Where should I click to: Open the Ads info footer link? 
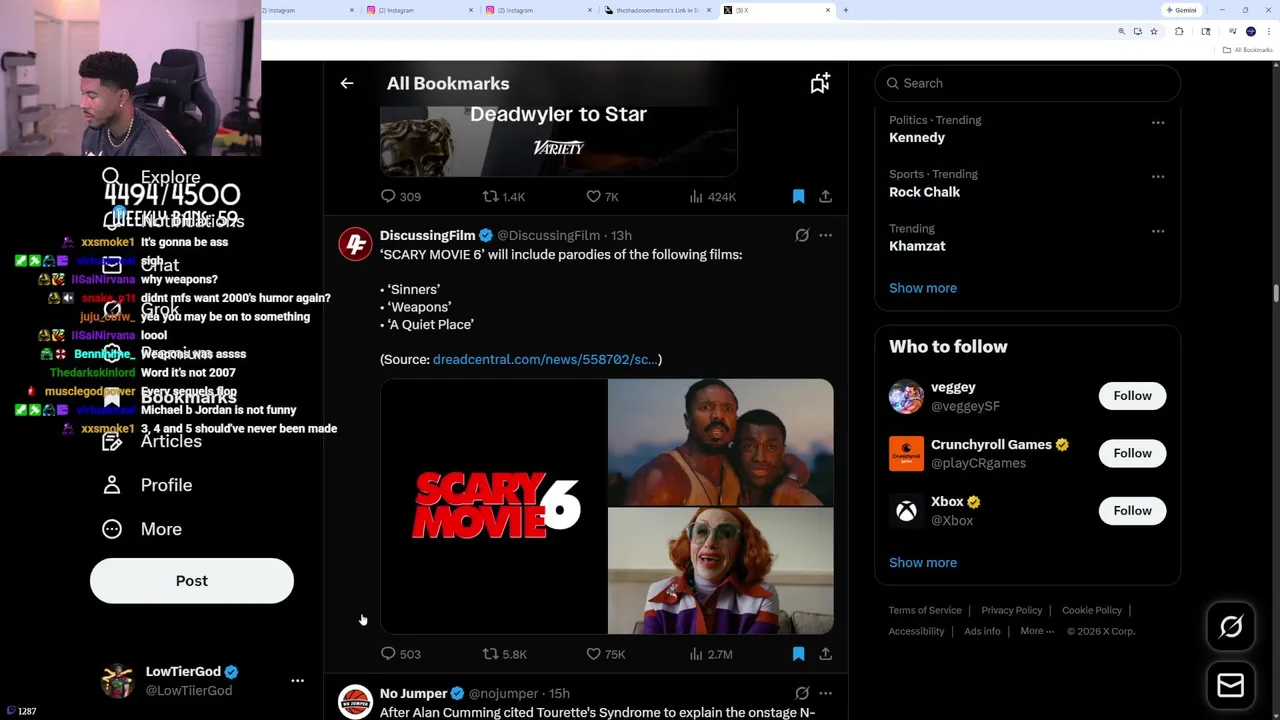coord(982,631)
